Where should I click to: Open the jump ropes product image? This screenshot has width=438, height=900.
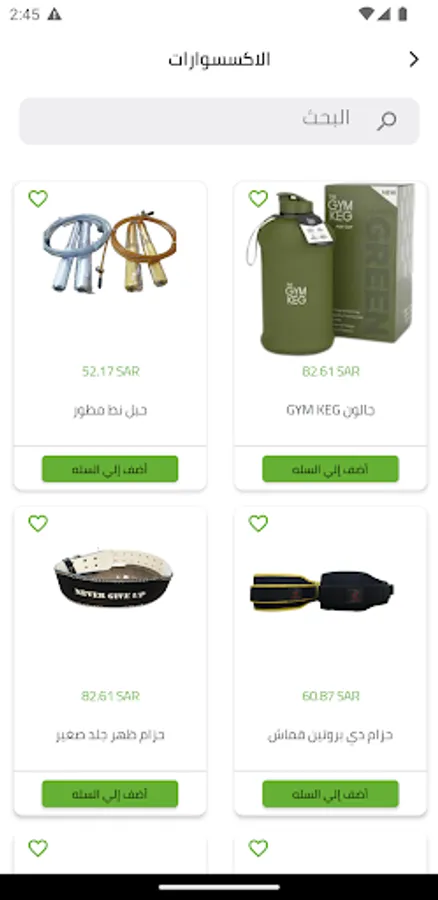[110, 252]
